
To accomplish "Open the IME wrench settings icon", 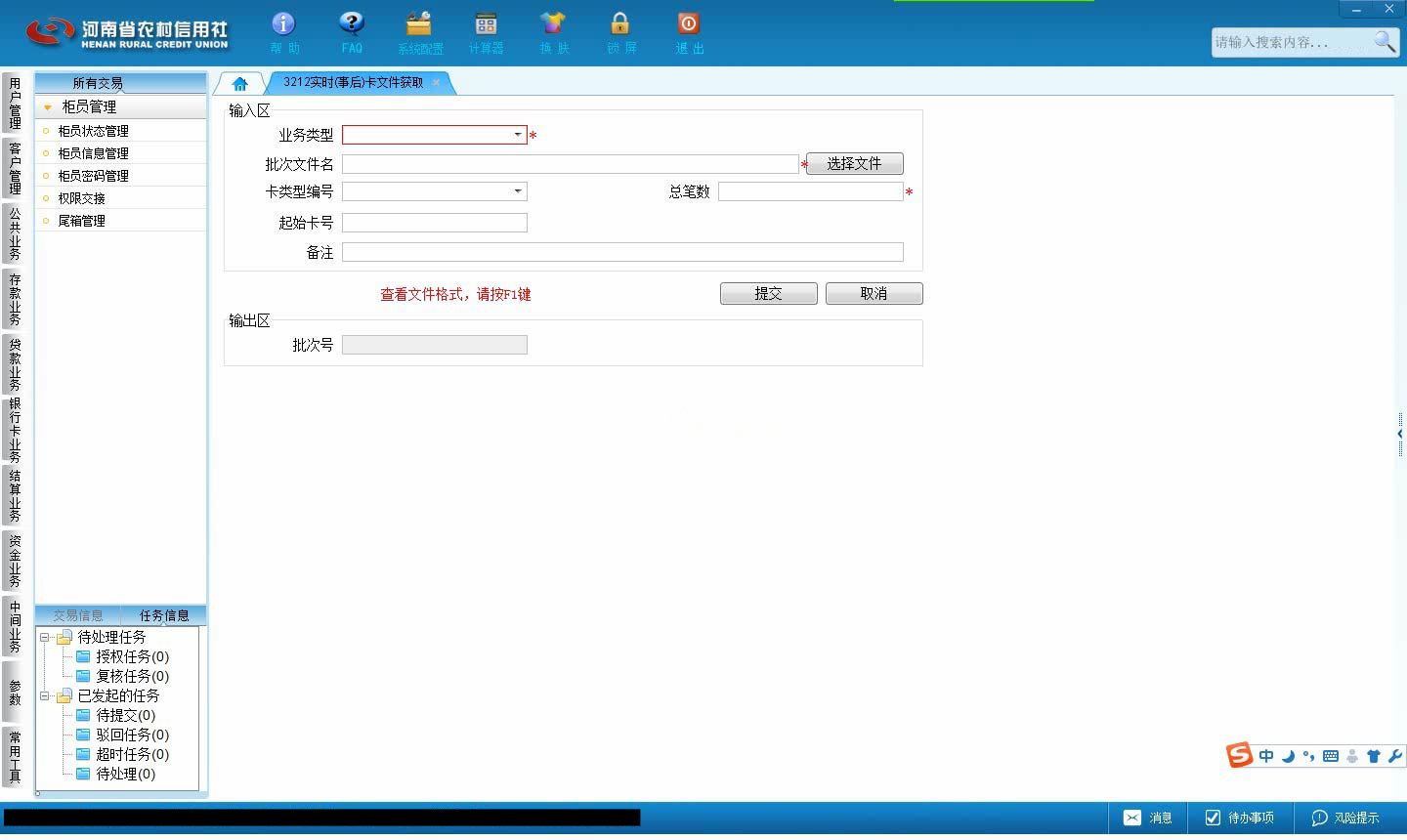I will pos(1394,756).
